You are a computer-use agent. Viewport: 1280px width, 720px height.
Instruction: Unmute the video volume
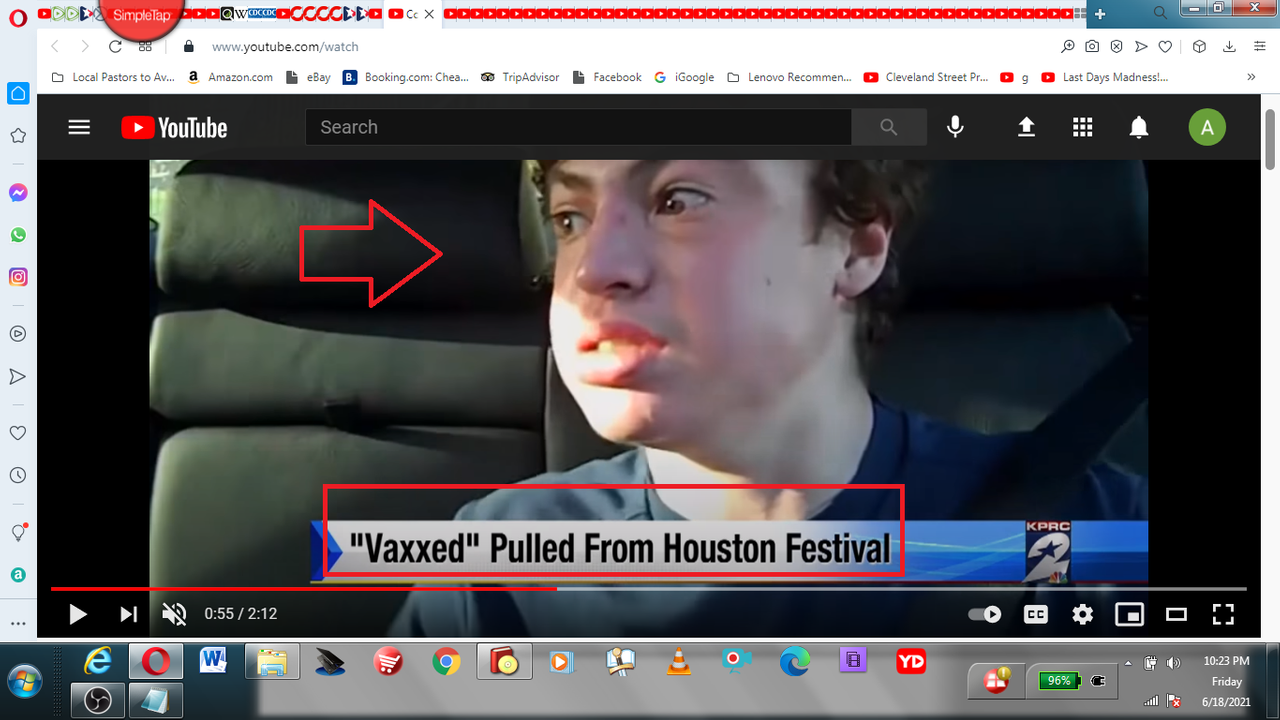click(174, 614)
